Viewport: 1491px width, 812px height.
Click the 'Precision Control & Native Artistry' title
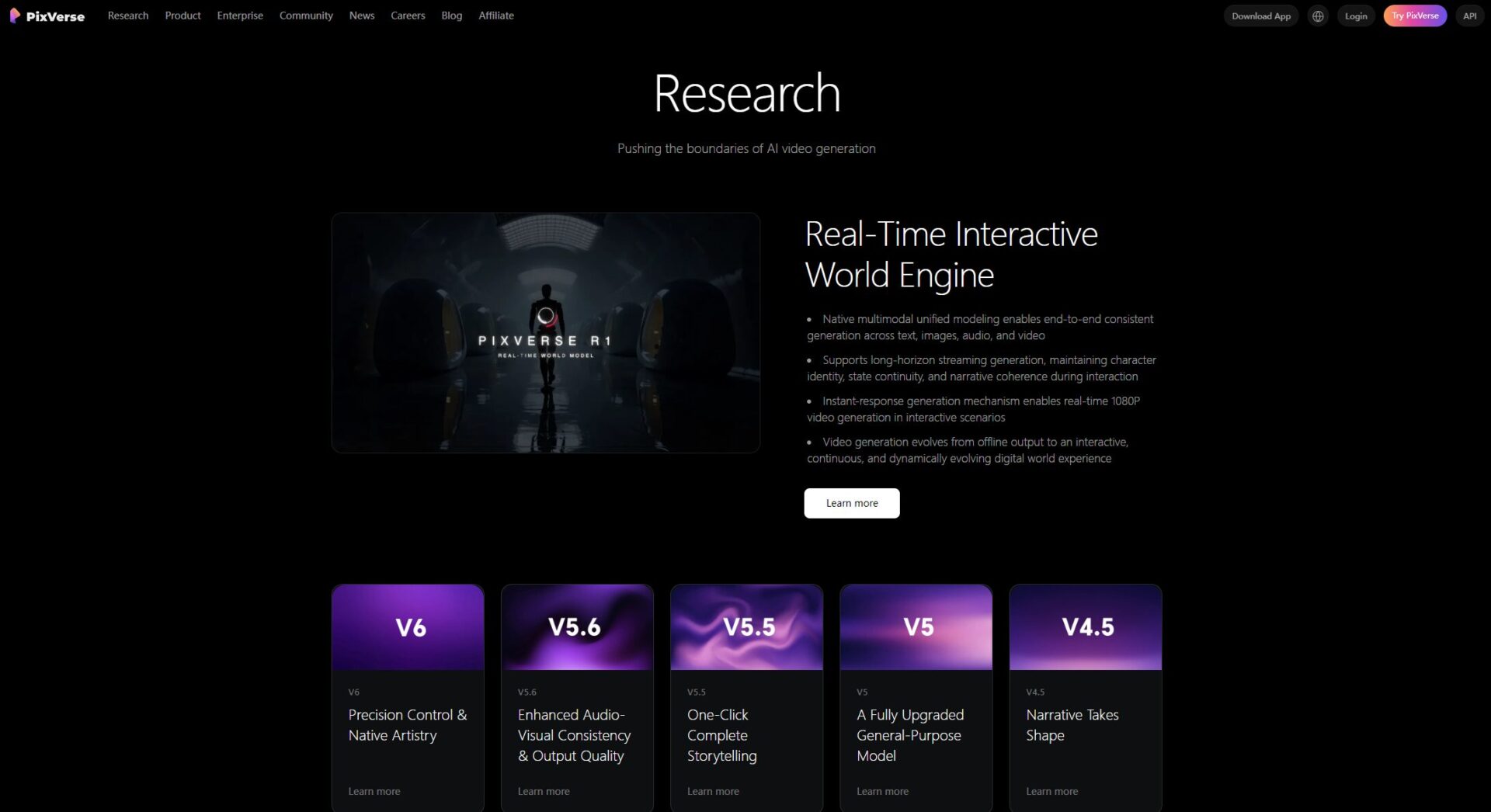[x=408, y=725]
